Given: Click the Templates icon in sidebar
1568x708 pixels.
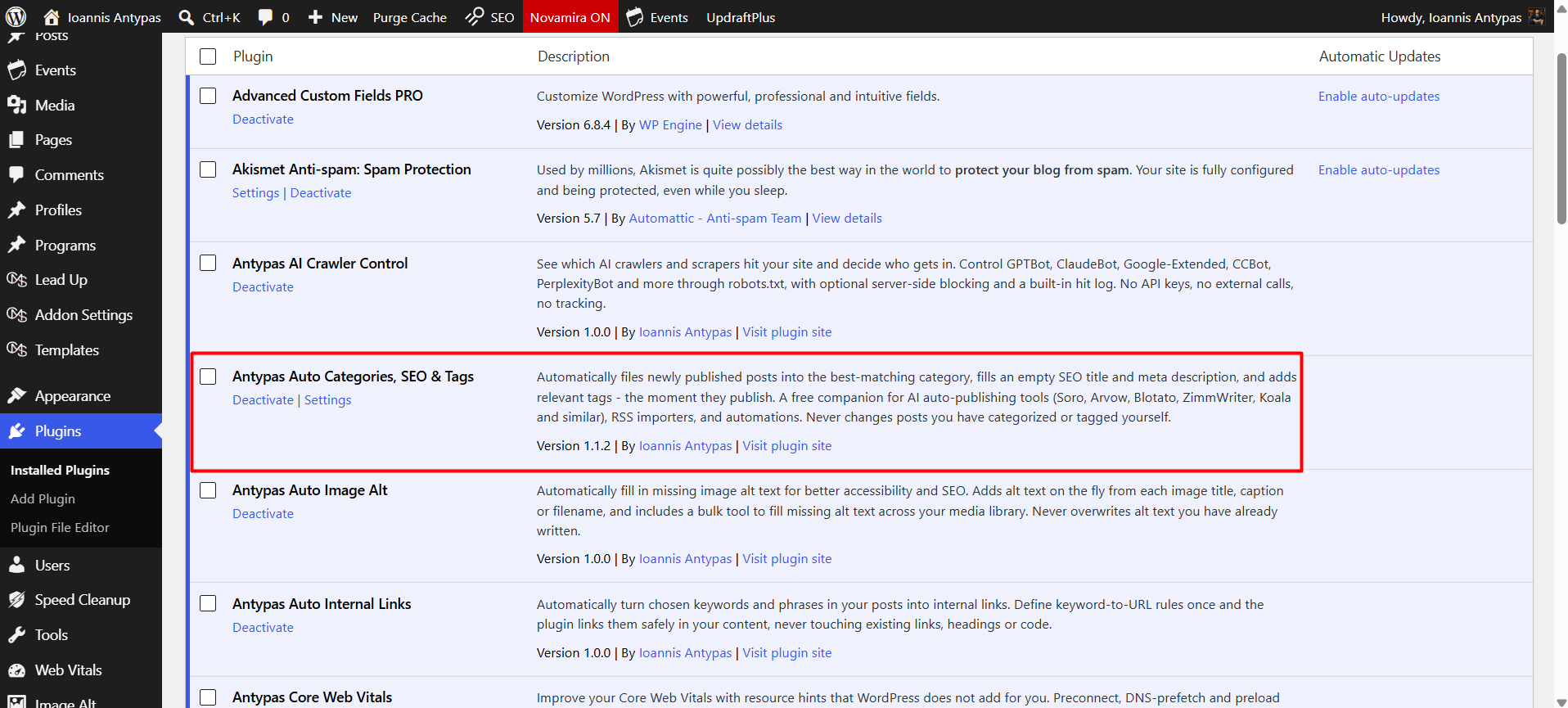Looking at the screenshot, I should [16, 350].
